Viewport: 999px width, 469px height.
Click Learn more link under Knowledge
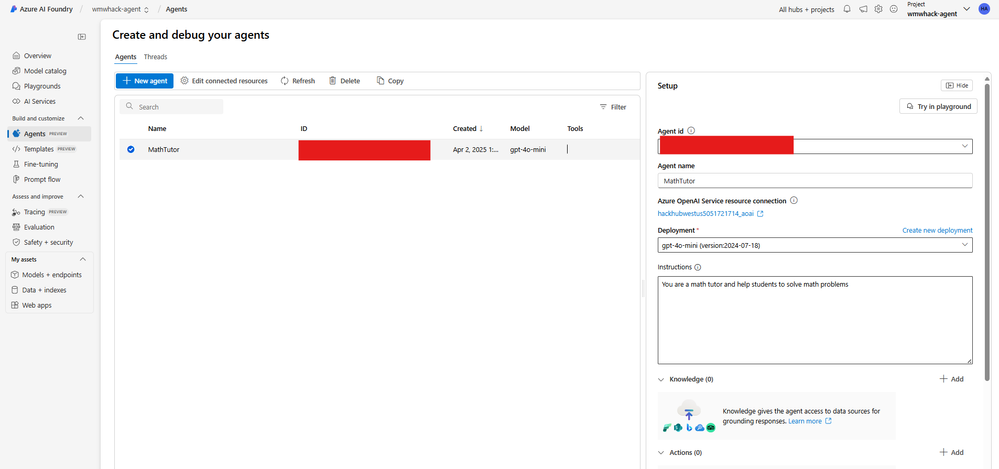805,421
